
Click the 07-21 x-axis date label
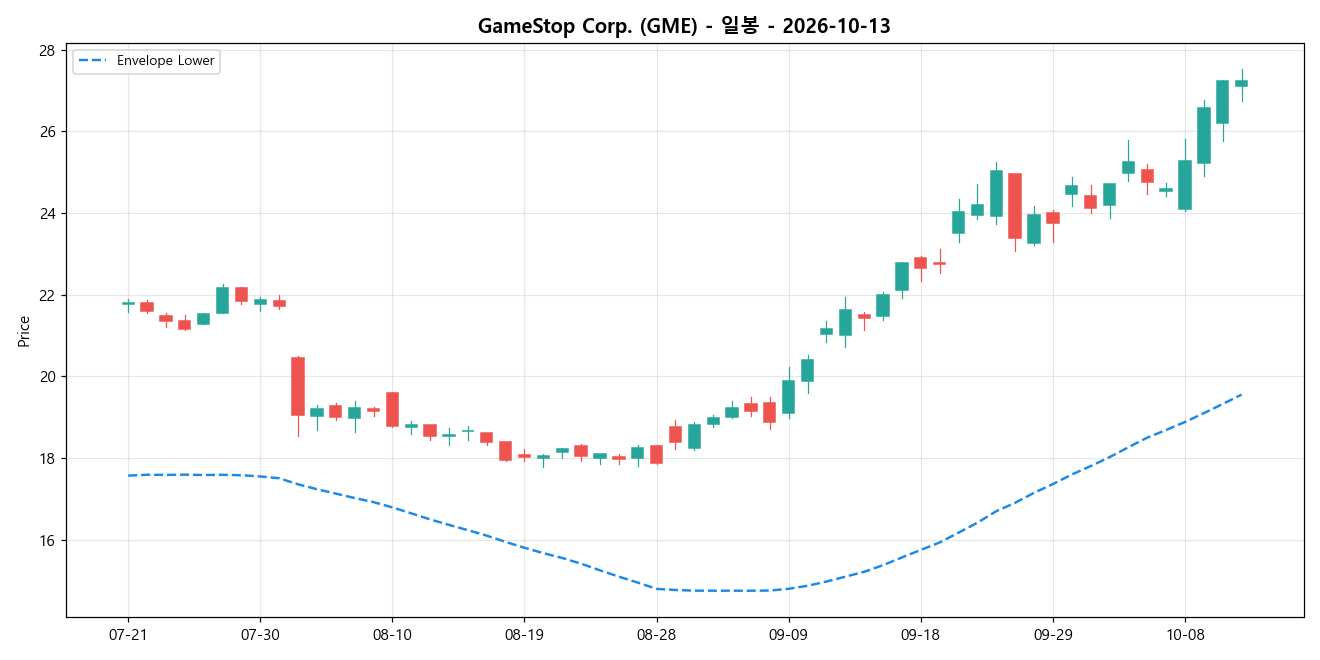128,634
